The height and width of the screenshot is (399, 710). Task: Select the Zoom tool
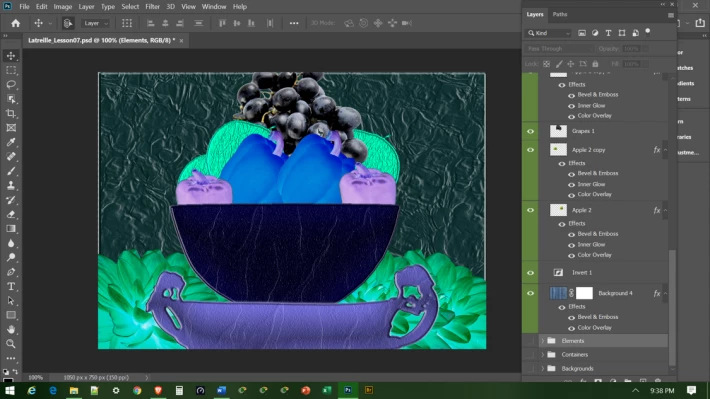click(11, 344)
